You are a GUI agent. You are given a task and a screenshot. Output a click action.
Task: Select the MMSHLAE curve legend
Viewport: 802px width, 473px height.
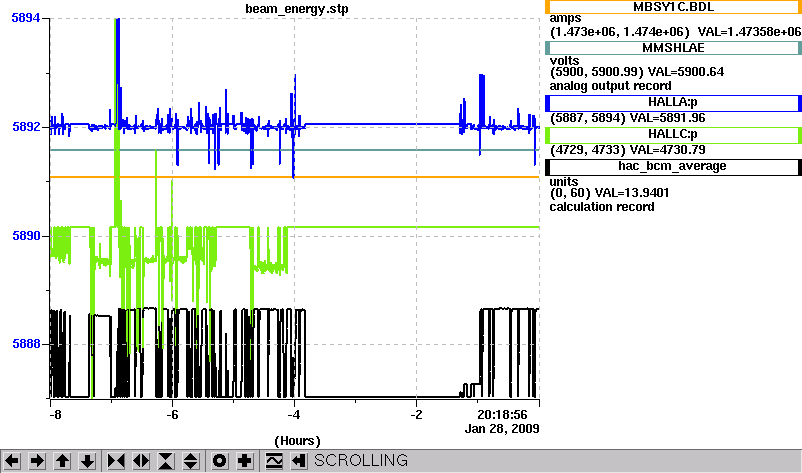coord(673,48)
